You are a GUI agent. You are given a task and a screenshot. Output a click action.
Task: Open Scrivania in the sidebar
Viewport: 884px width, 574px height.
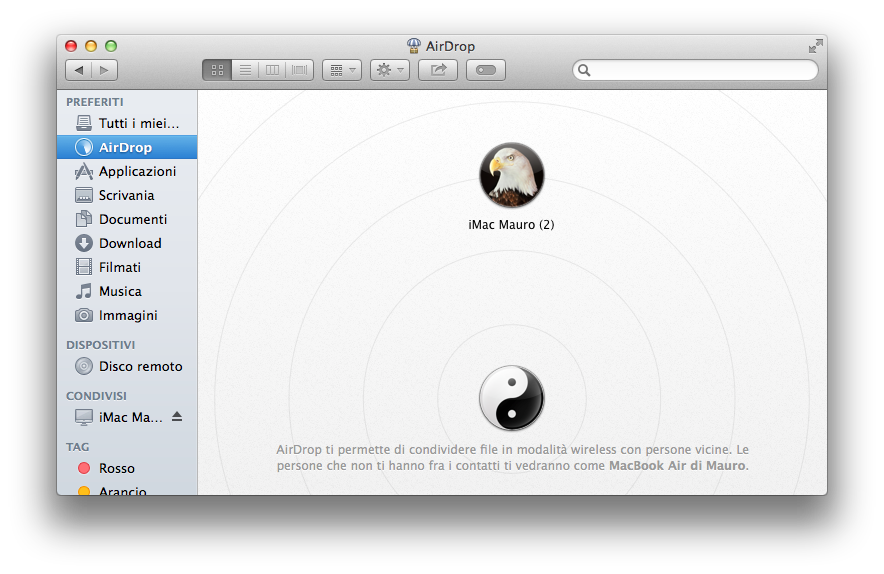127,195
